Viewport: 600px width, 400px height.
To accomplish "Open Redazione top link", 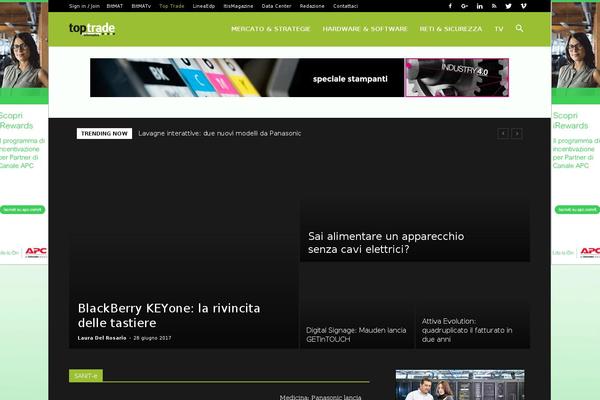I will coord(312,6).
